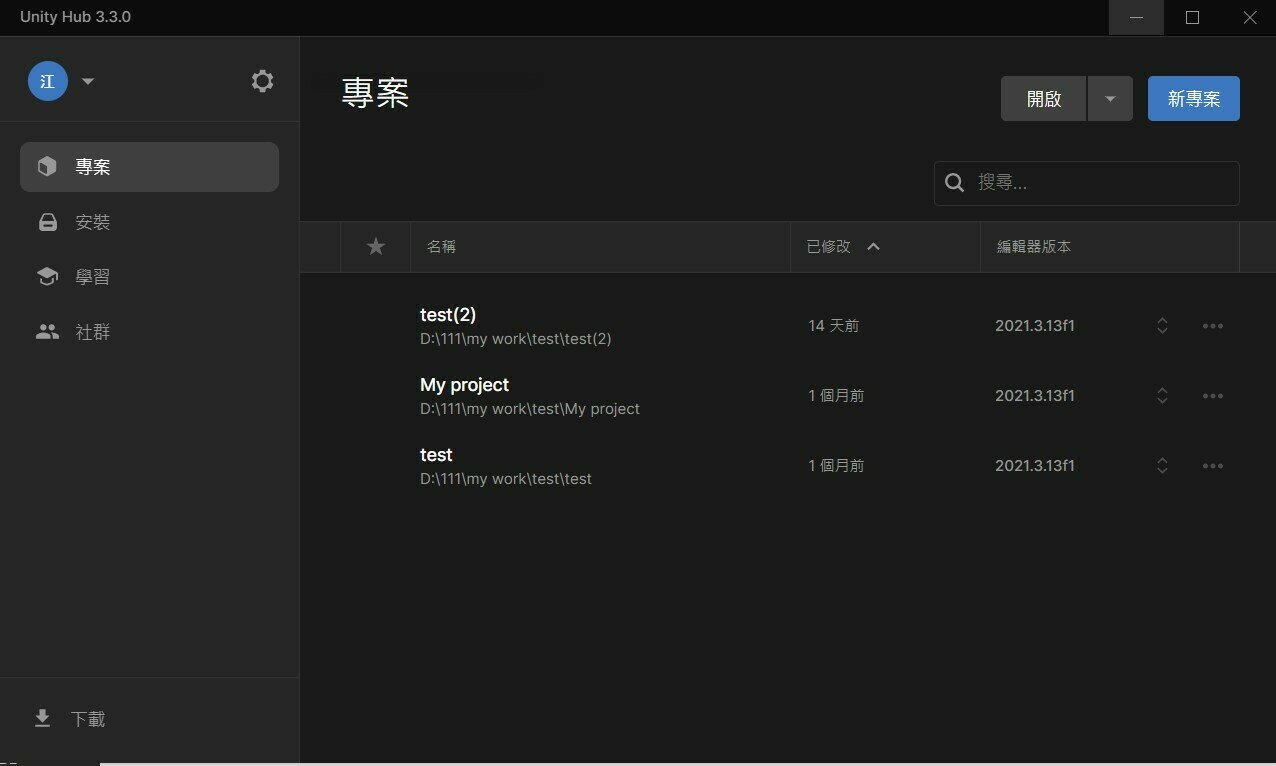Sort by the star favorites column
This screenshot has height=766, width=1276.
click(x=376, y=246)
